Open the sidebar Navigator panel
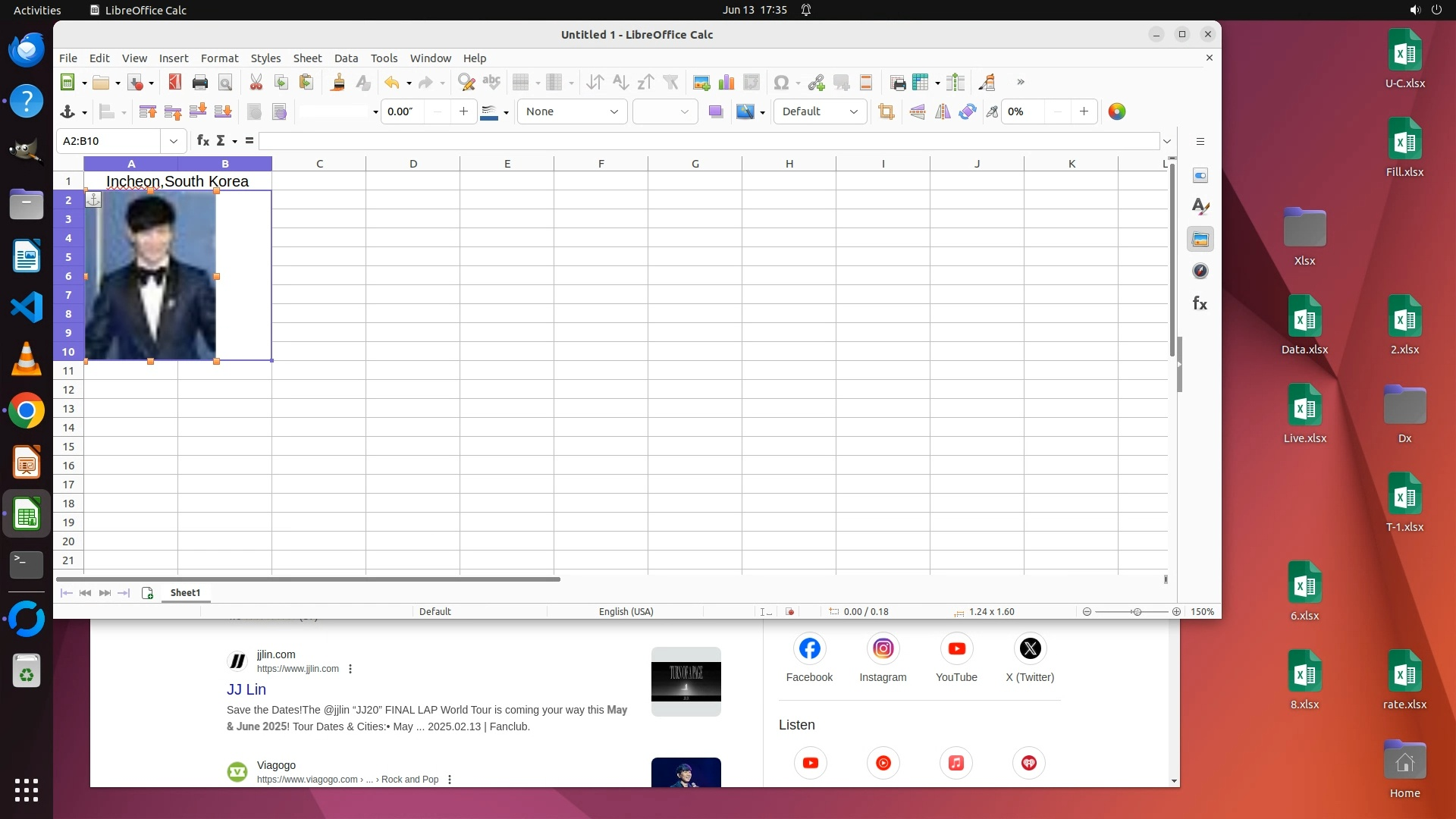The image size is (1456, 819). [x=1200, y=271]
